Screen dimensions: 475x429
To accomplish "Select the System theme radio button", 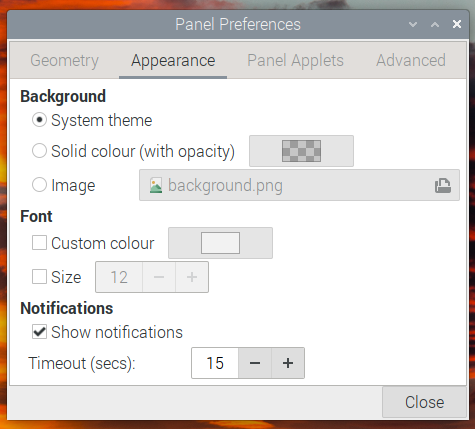I will (x=39, y=120).
